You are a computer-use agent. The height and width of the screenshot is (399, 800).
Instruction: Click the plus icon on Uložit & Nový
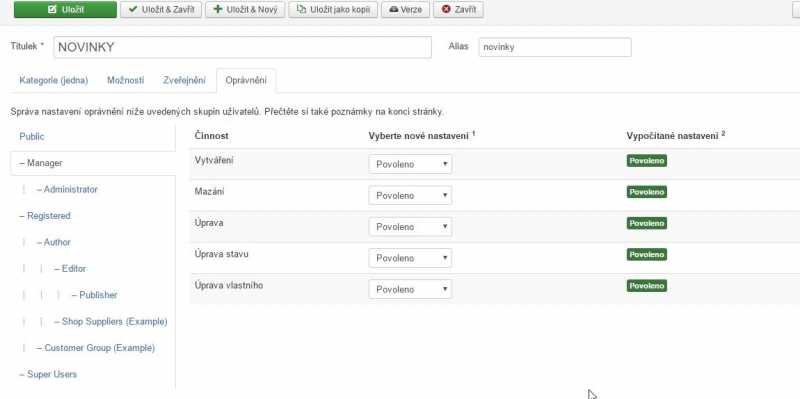coord(218,9)
